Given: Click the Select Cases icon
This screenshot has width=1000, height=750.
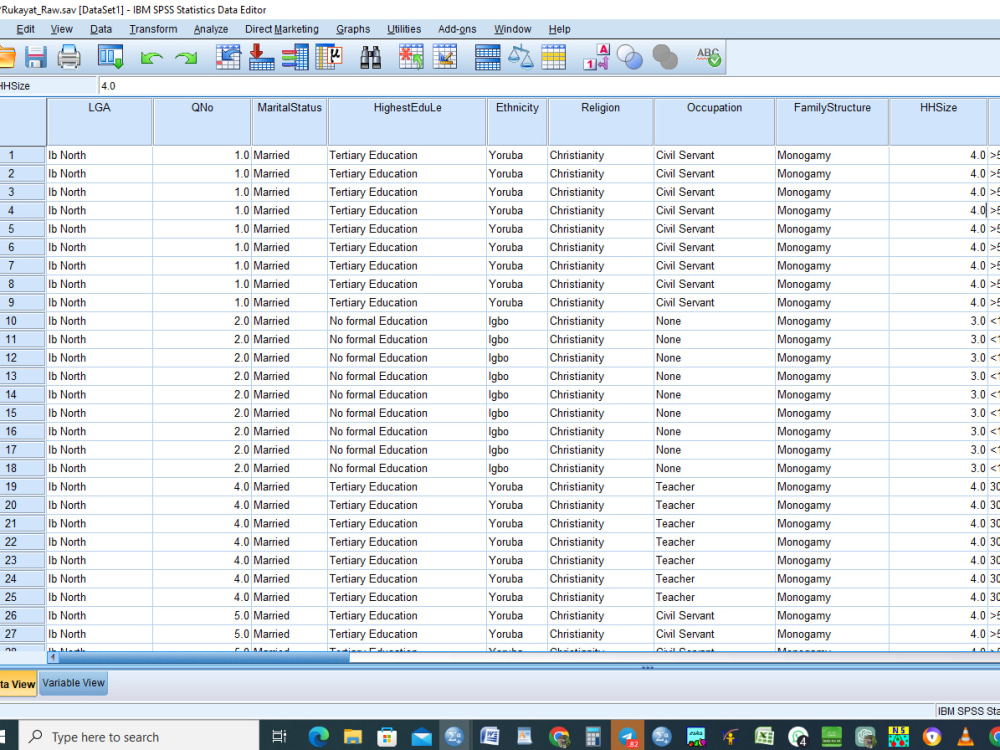Looking at the screenshot, I should (553, 57).
